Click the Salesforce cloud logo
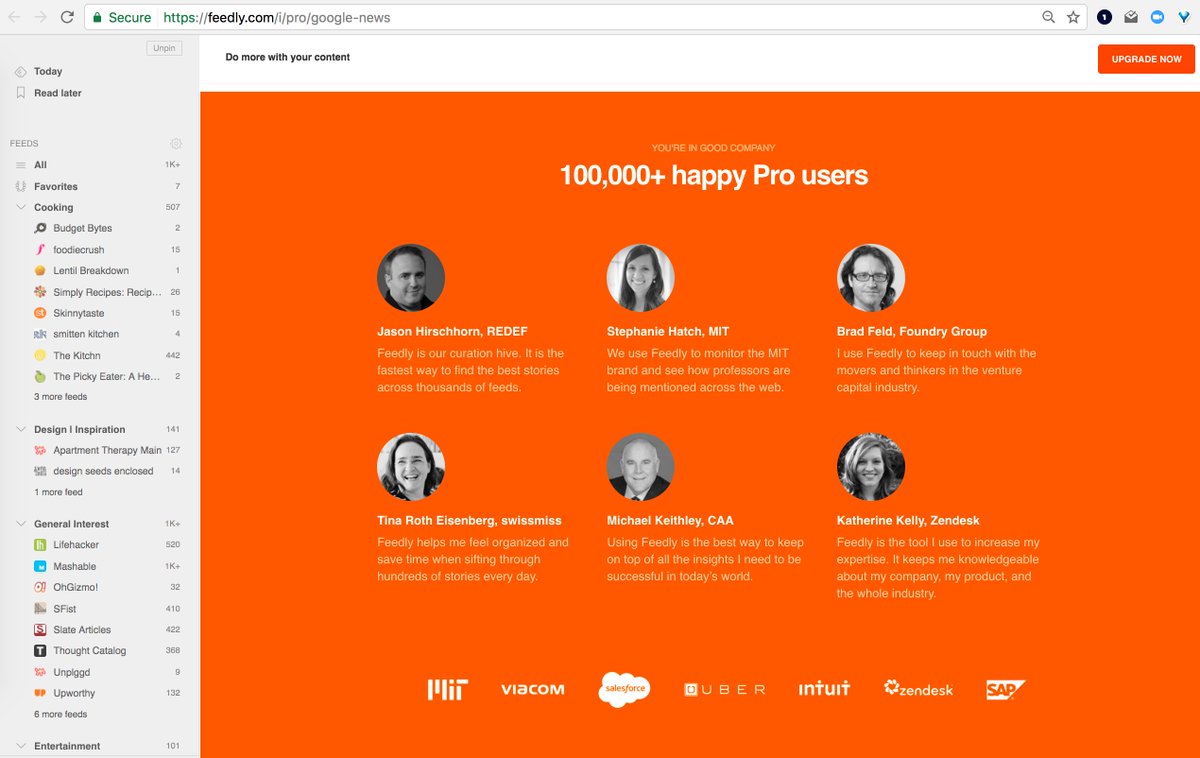This screenshot has height=758, width=1200. [624, 689]
